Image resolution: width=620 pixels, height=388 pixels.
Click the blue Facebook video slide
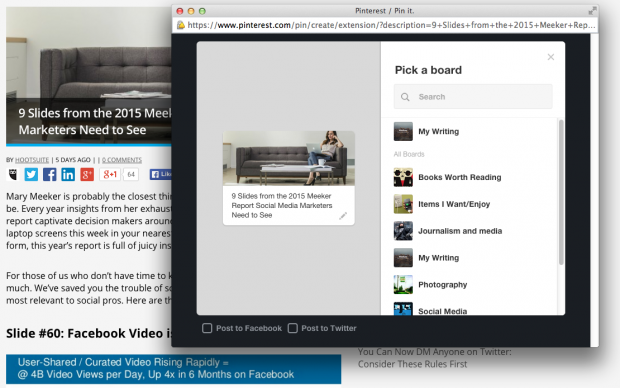pyautogui.click(x=174, y=369)
